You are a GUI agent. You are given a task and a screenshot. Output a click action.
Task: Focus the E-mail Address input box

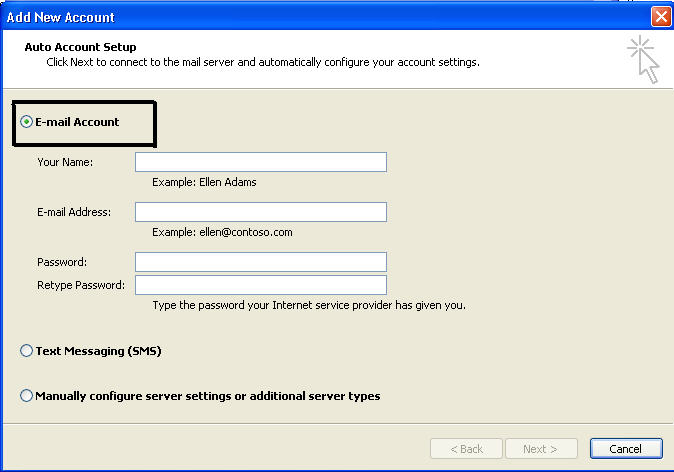point(260,212)
